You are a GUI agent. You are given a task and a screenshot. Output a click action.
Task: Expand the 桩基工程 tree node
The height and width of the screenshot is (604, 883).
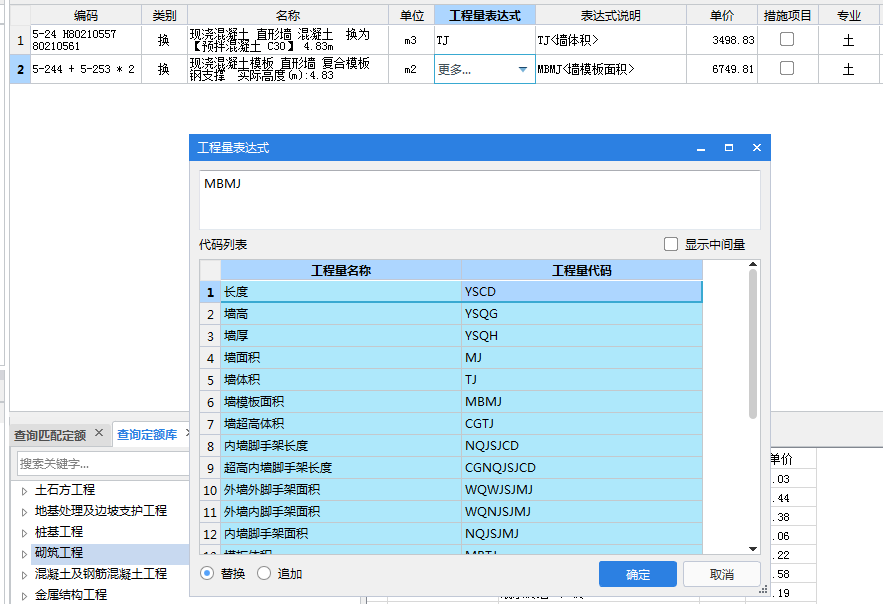click(x=24, y=533)
